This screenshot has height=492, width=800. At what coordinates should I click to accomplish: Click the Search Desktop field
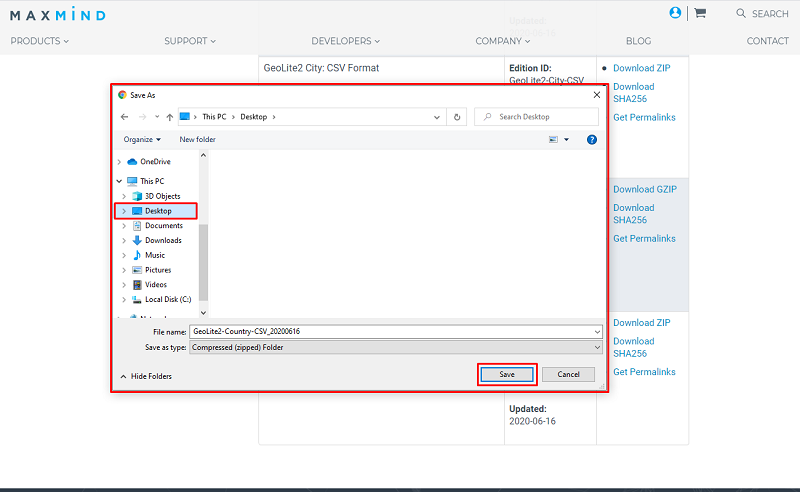[x=536, y=117]
